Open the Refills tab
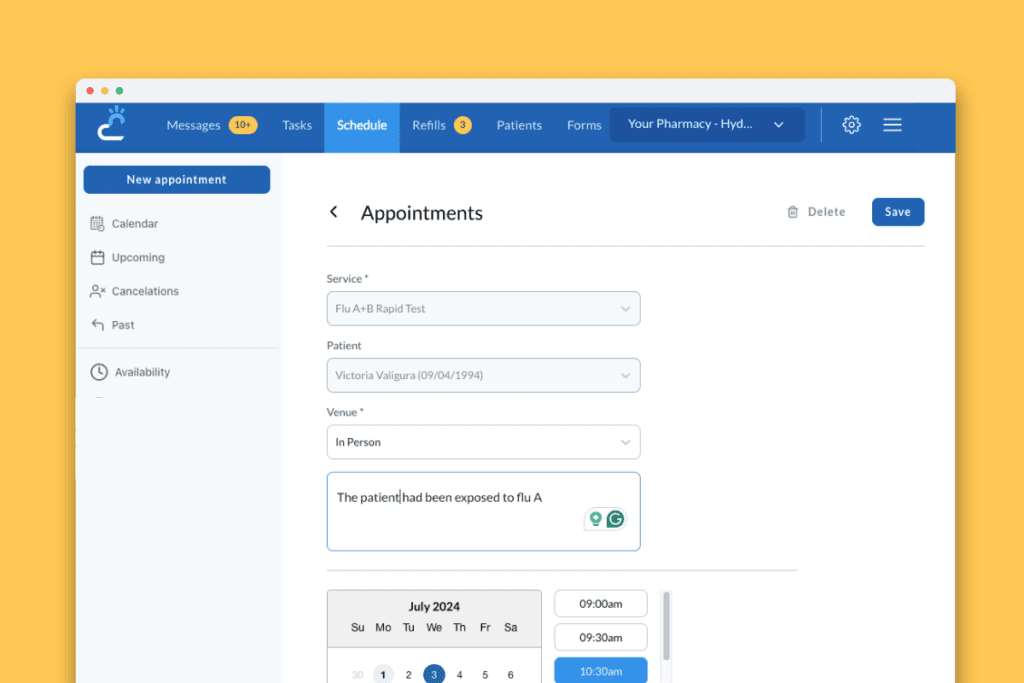Viewport: 1024px width, 683px height. (x=428, y=125)
